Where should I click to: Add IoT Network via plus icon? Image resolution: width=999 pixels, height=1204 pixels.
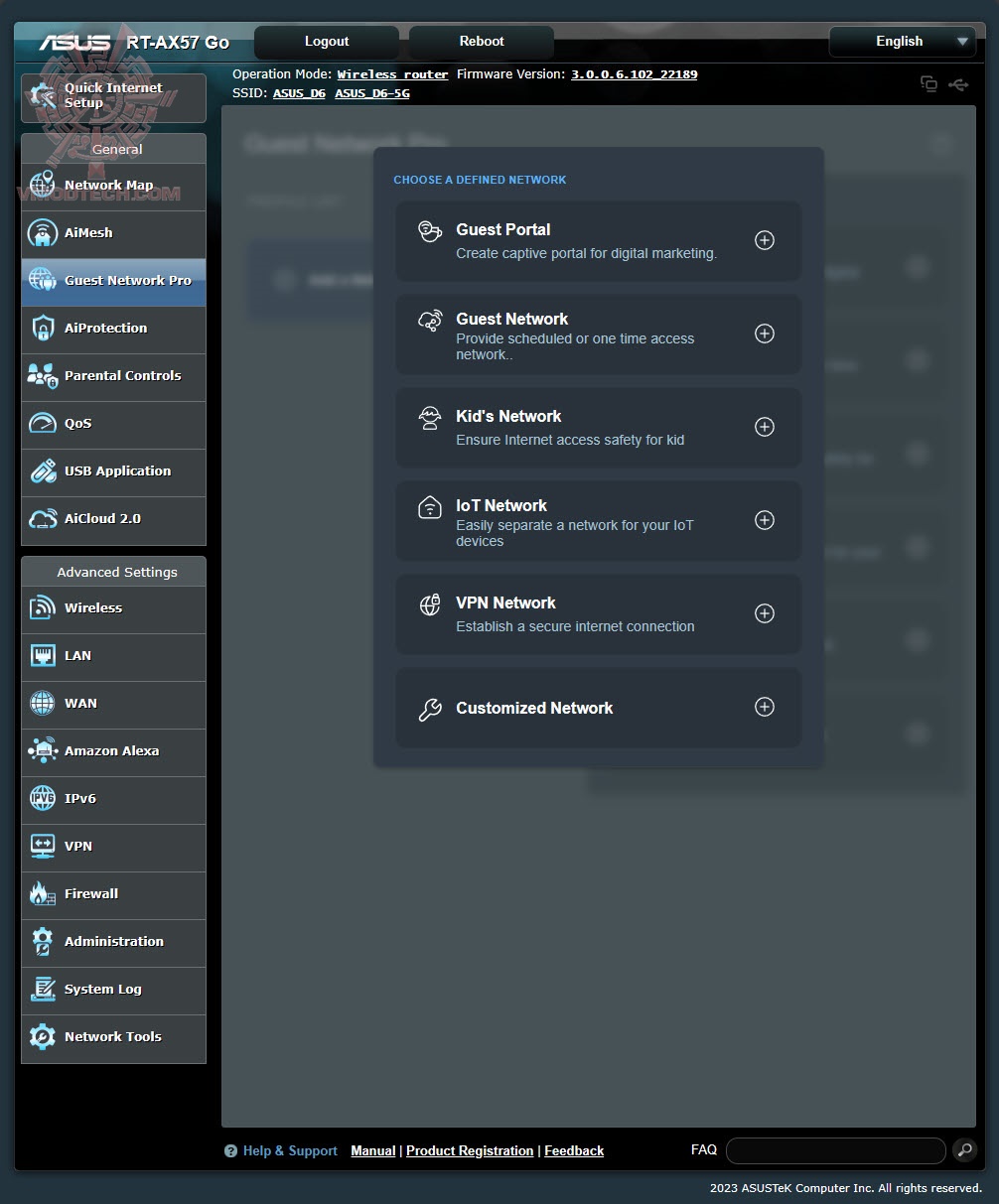pyautogui.click(x=765, y=520)
